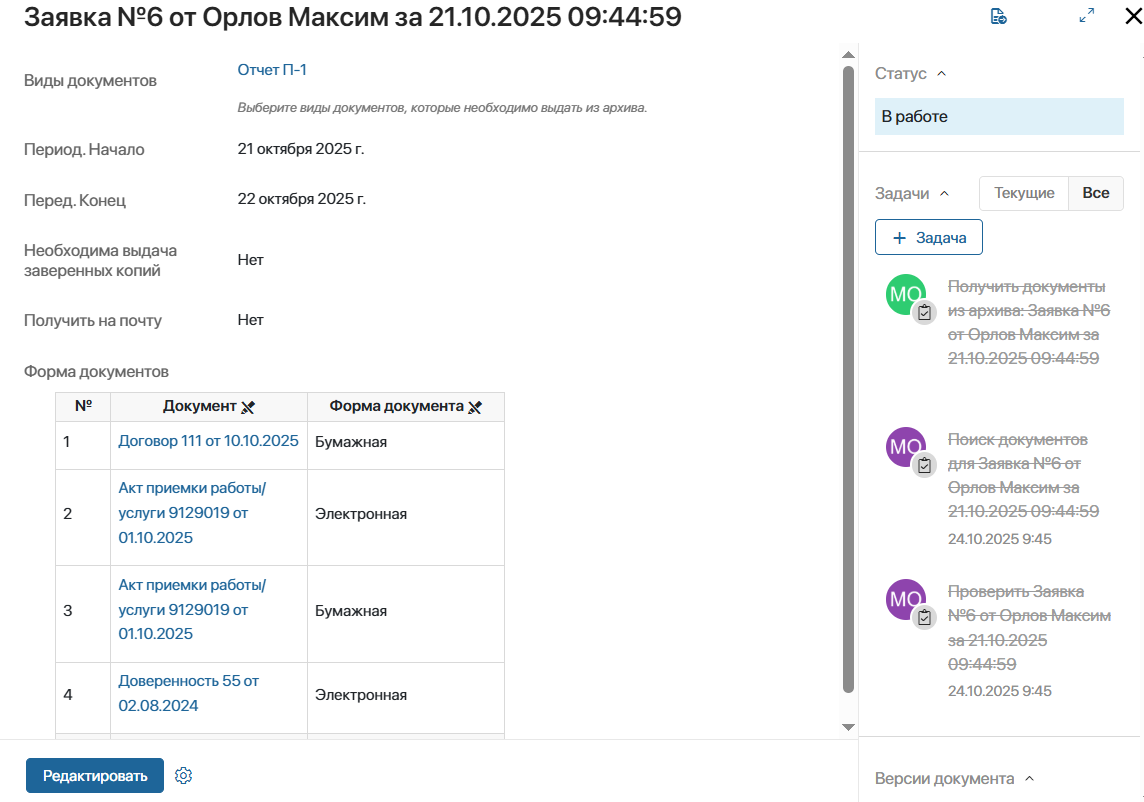This screenshot has height=802, width=1144.
Task: Collapse the Версии документа section
Action: tap(1029, 779)
